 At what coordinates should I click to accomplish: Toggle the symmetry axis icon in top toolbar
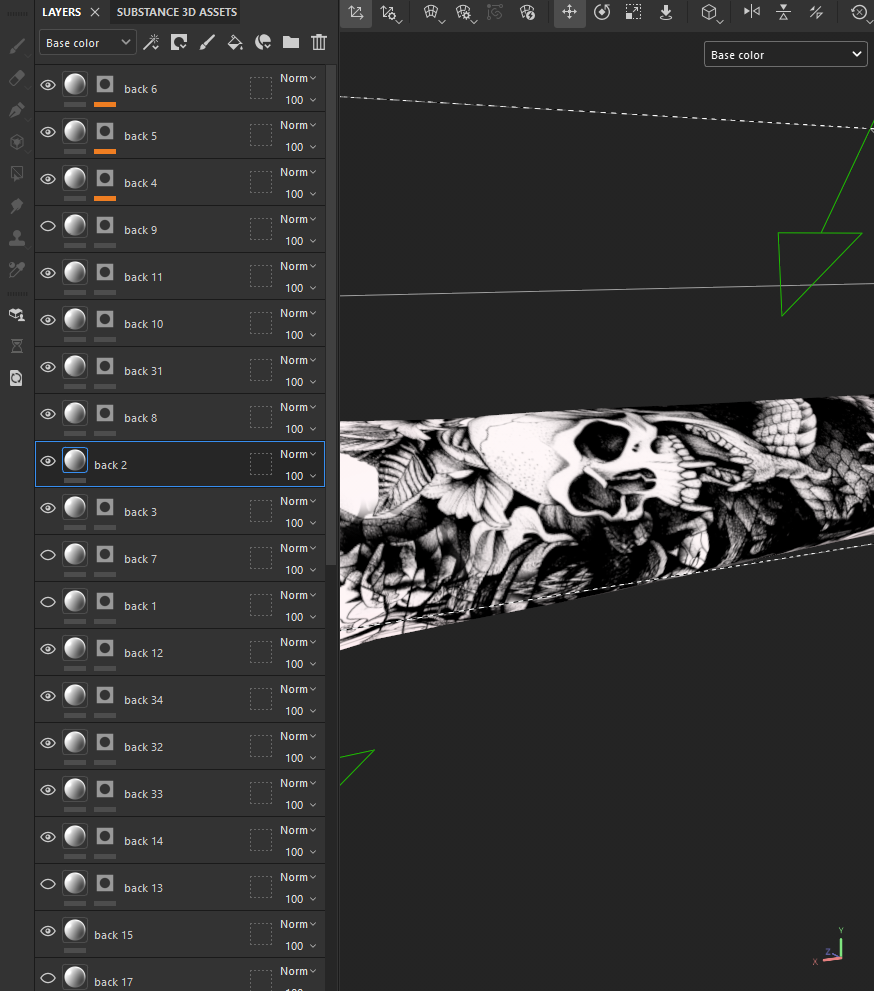click(x=356, y=13)
